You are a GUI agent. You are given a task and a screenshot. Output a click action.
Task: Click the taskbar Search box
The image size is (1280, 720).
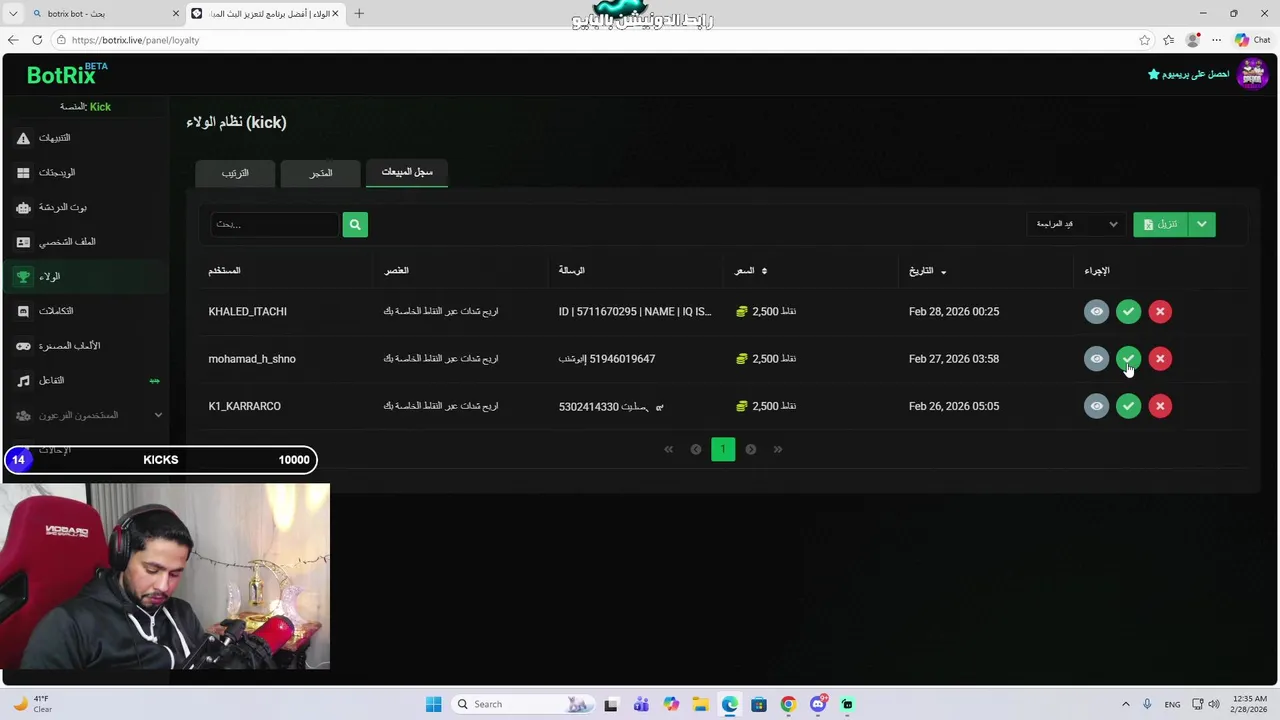[524, 704]
